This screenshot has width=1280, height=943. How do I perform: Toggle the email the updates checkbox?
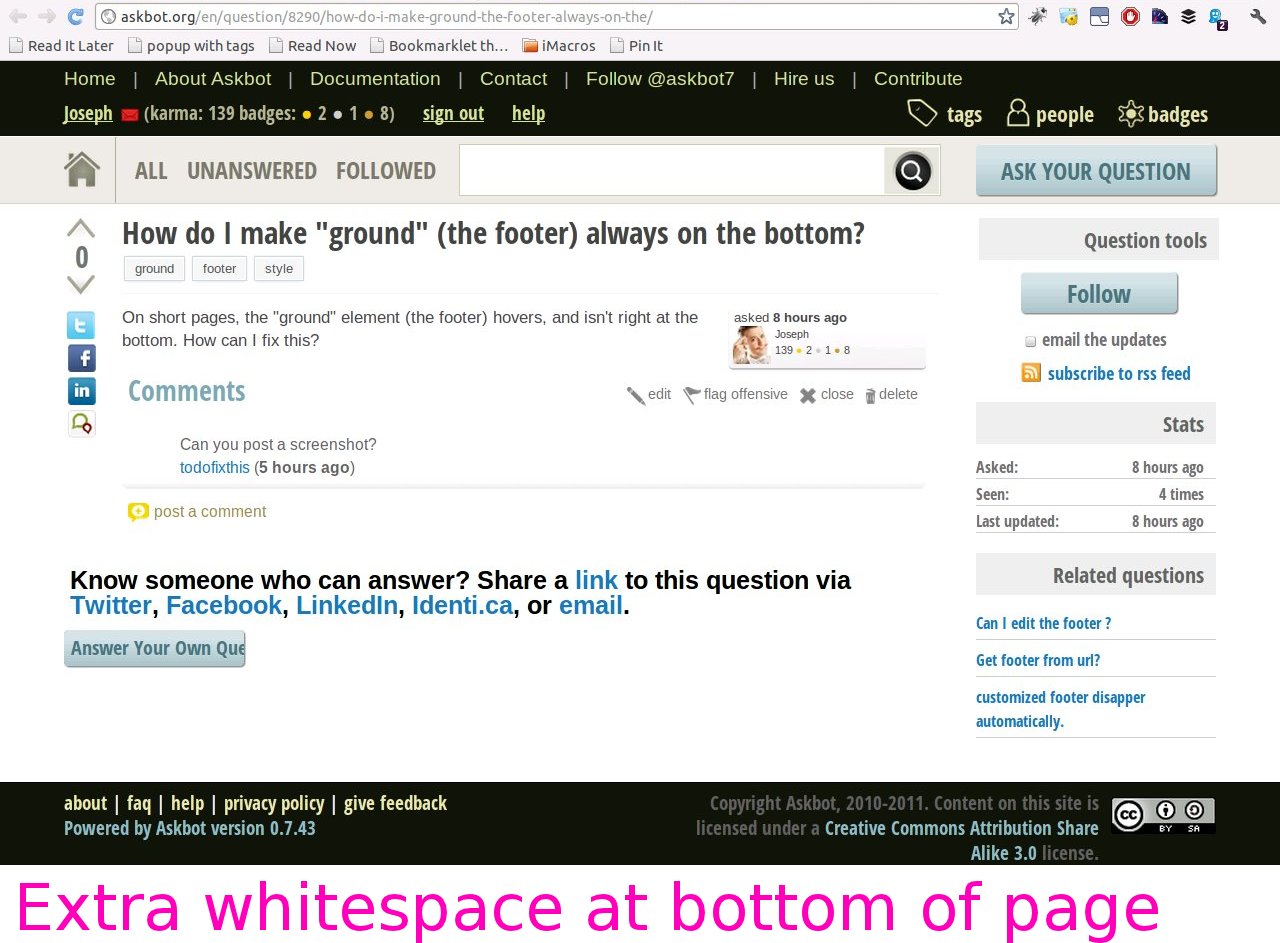pos(1030,341)
